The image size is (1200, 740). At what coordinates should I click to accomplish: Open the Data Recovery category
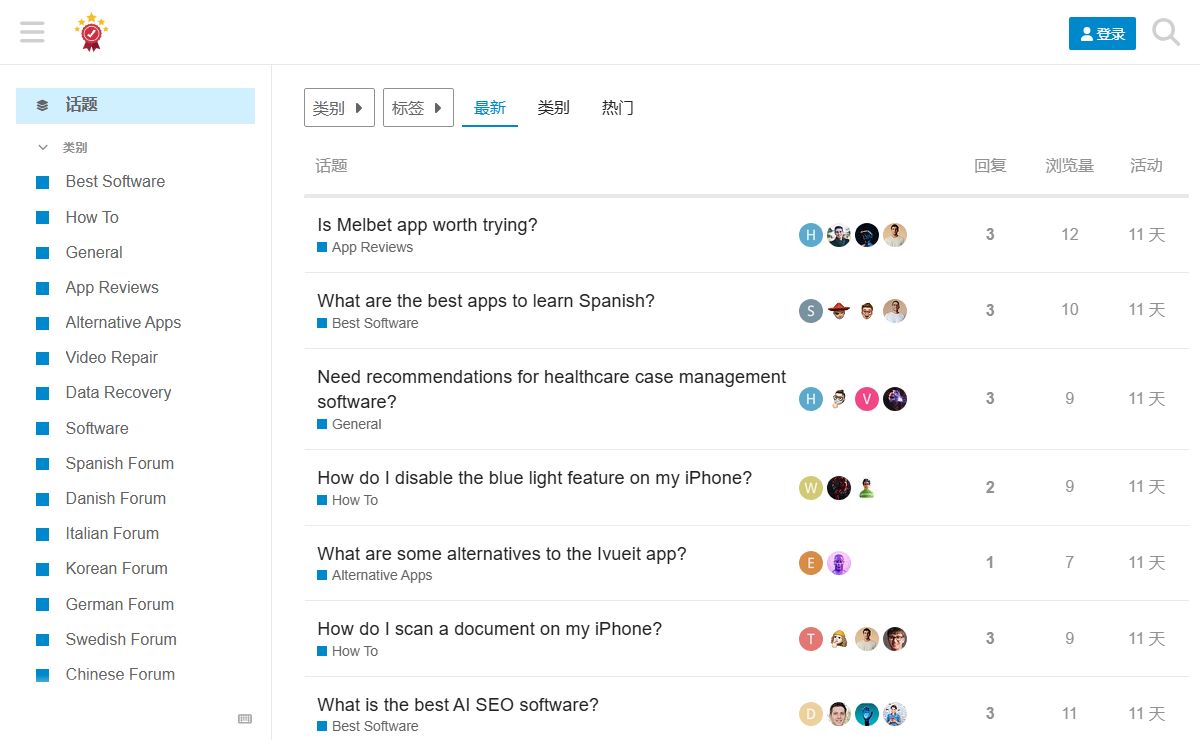[x=118, y=392]
